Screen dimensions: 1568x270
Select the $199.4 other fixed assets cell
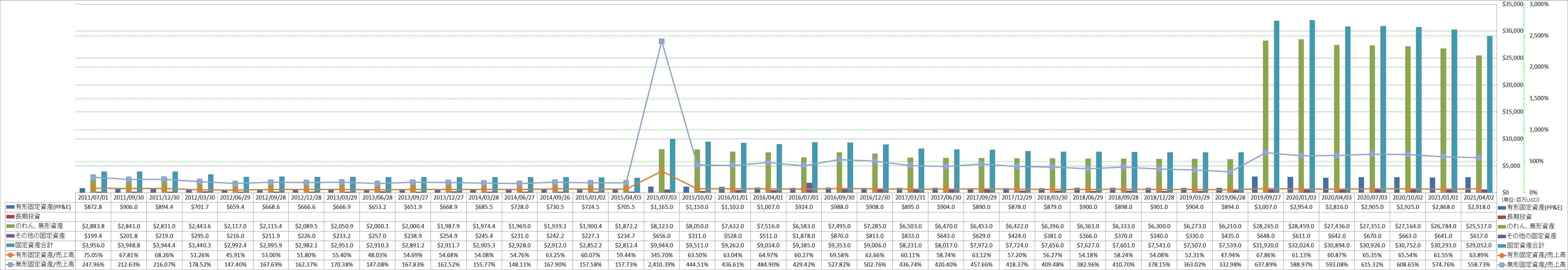[x=93, y=236]
